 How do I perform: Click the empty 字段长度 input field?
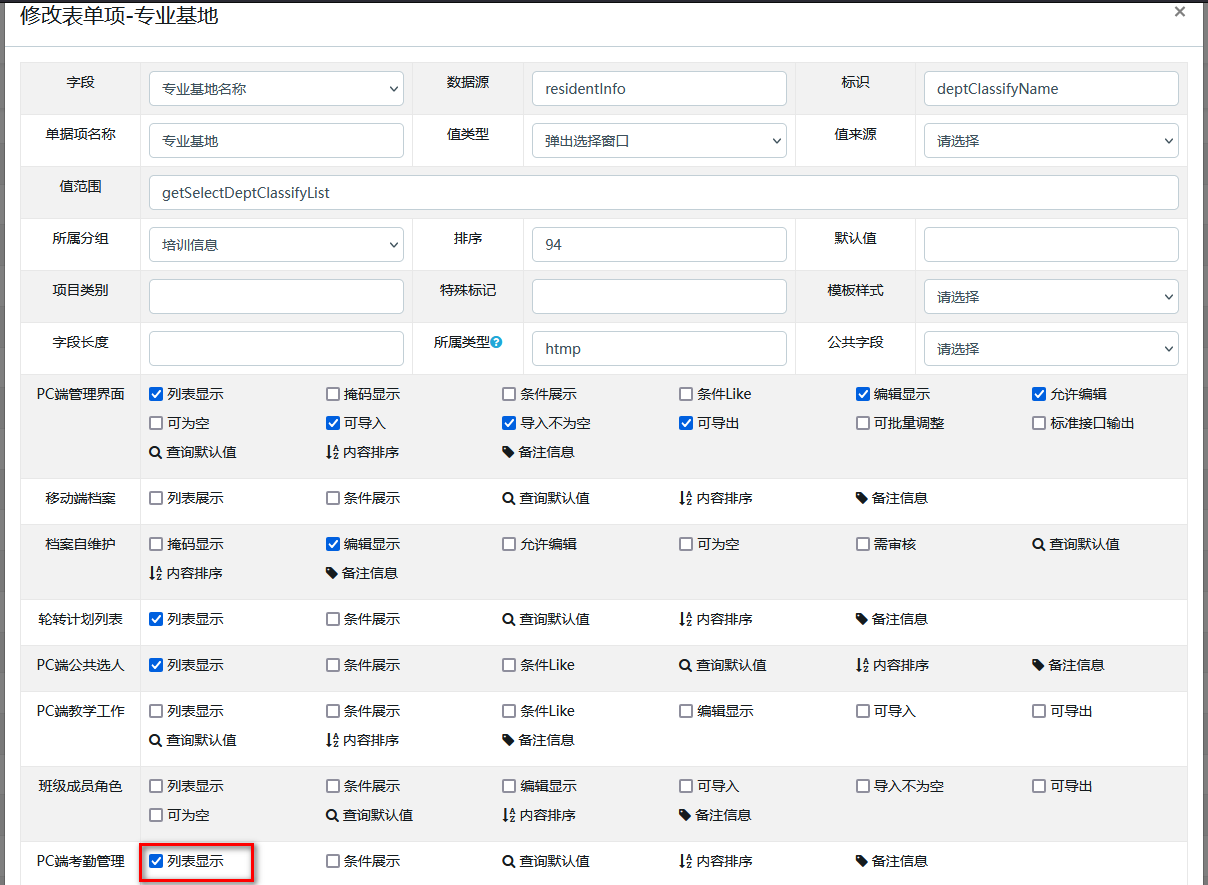(276, 349)
